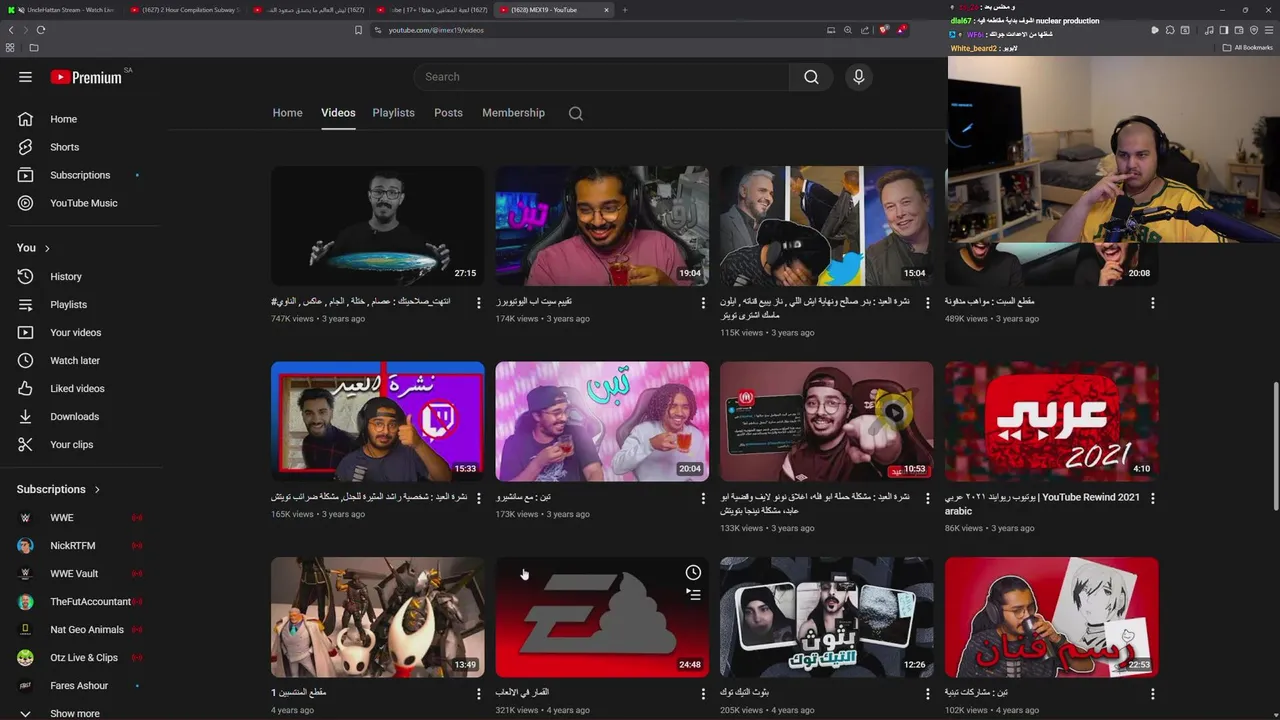Click the Brave shields icon in the address bar
The width and height of the screenshot is (1280, 720).
(x=883, y=30)
